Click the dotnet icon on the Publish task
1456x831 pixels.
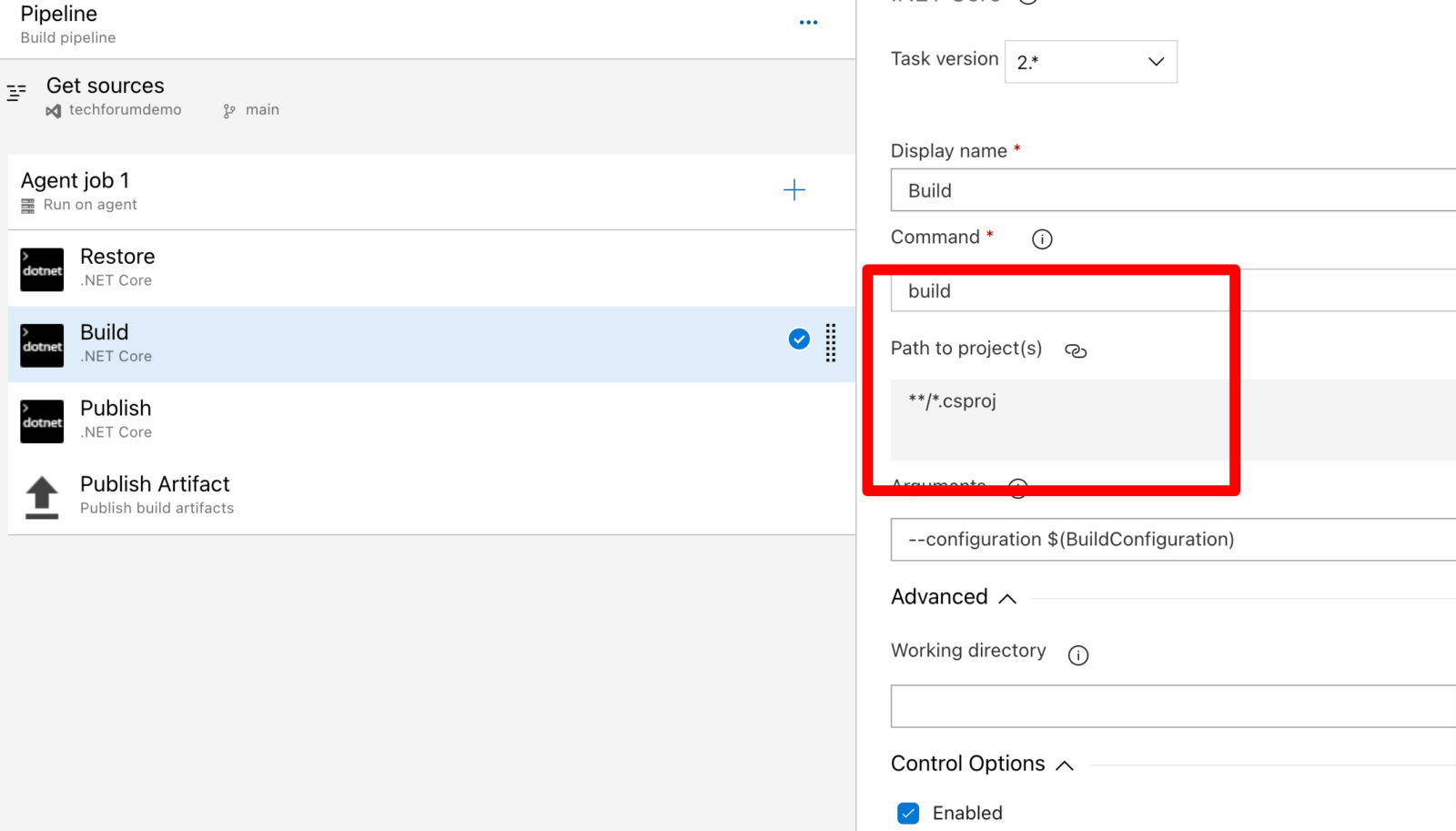click(x=41, y=421)
